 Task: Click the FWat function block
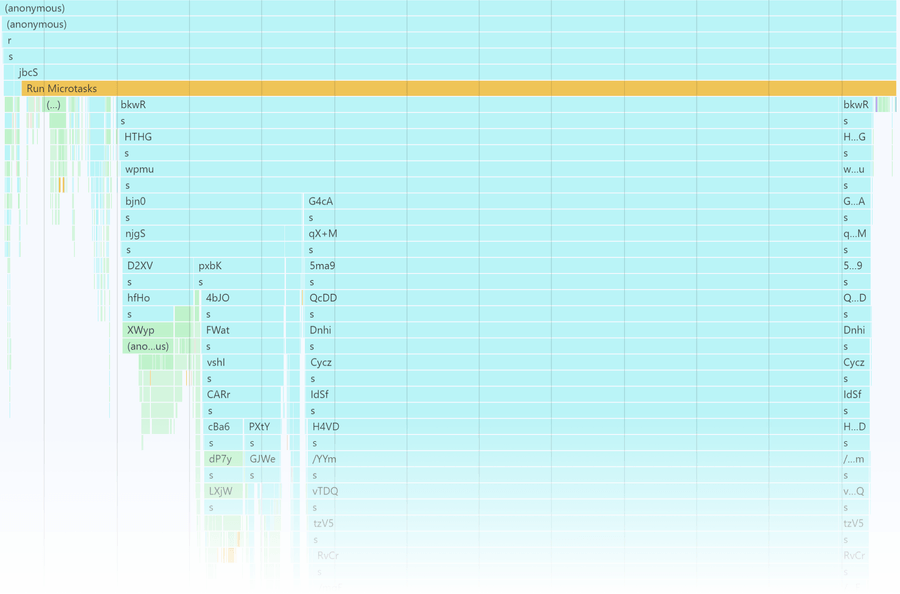click(243, 330)
